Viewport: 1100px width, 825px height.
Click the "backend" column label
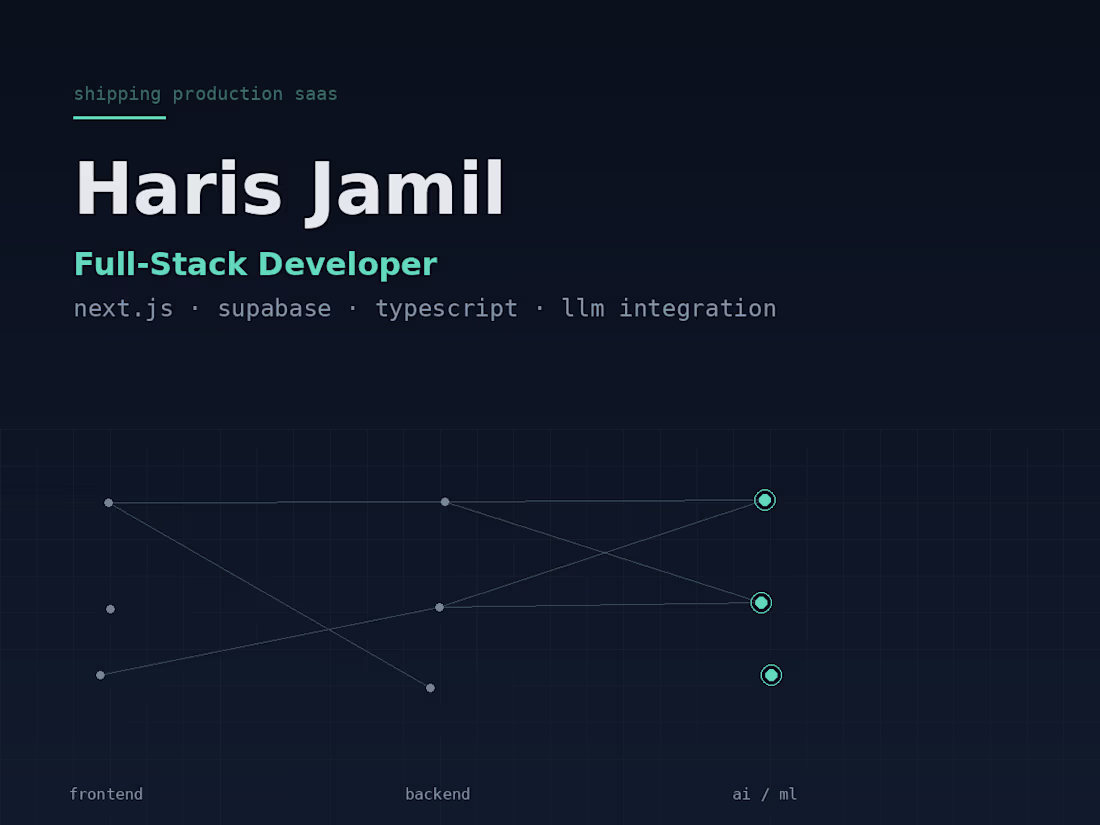438,794
